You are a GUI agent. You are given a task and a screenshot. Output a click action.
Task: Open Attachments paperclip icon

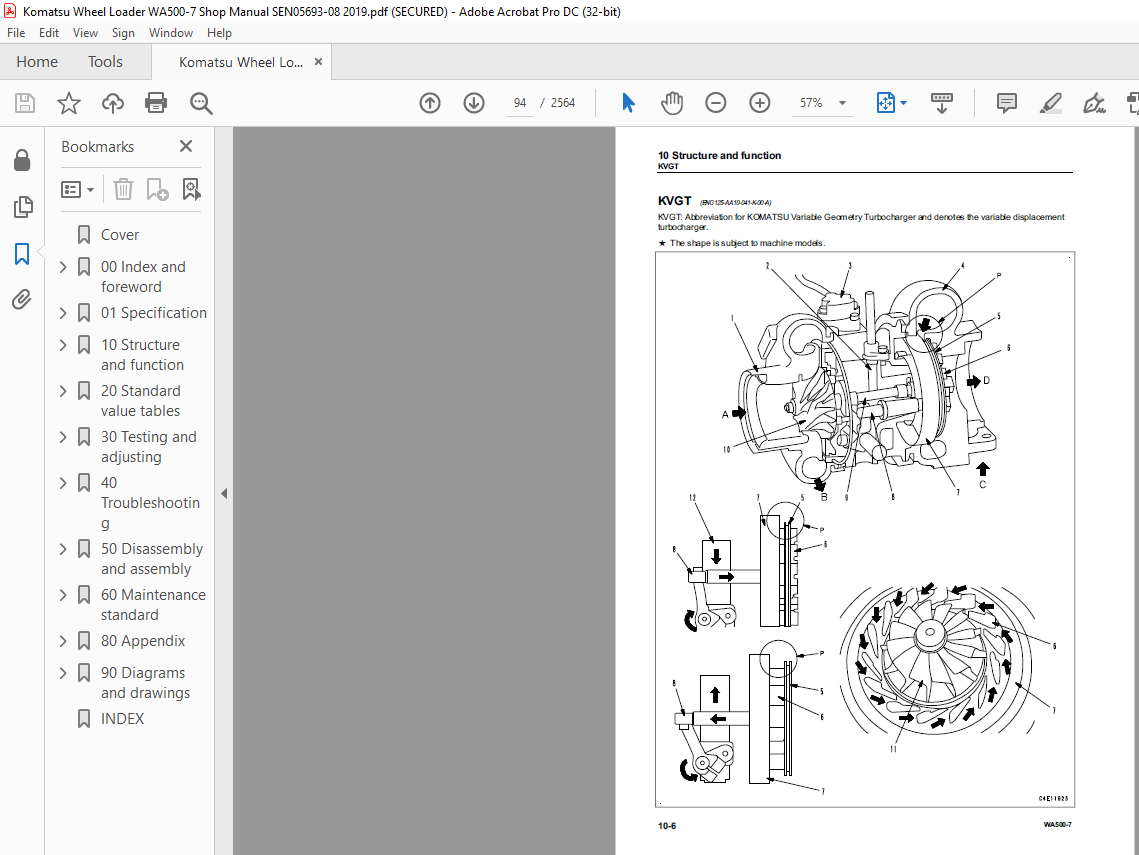pyautogui.click(x=23, y=299)
